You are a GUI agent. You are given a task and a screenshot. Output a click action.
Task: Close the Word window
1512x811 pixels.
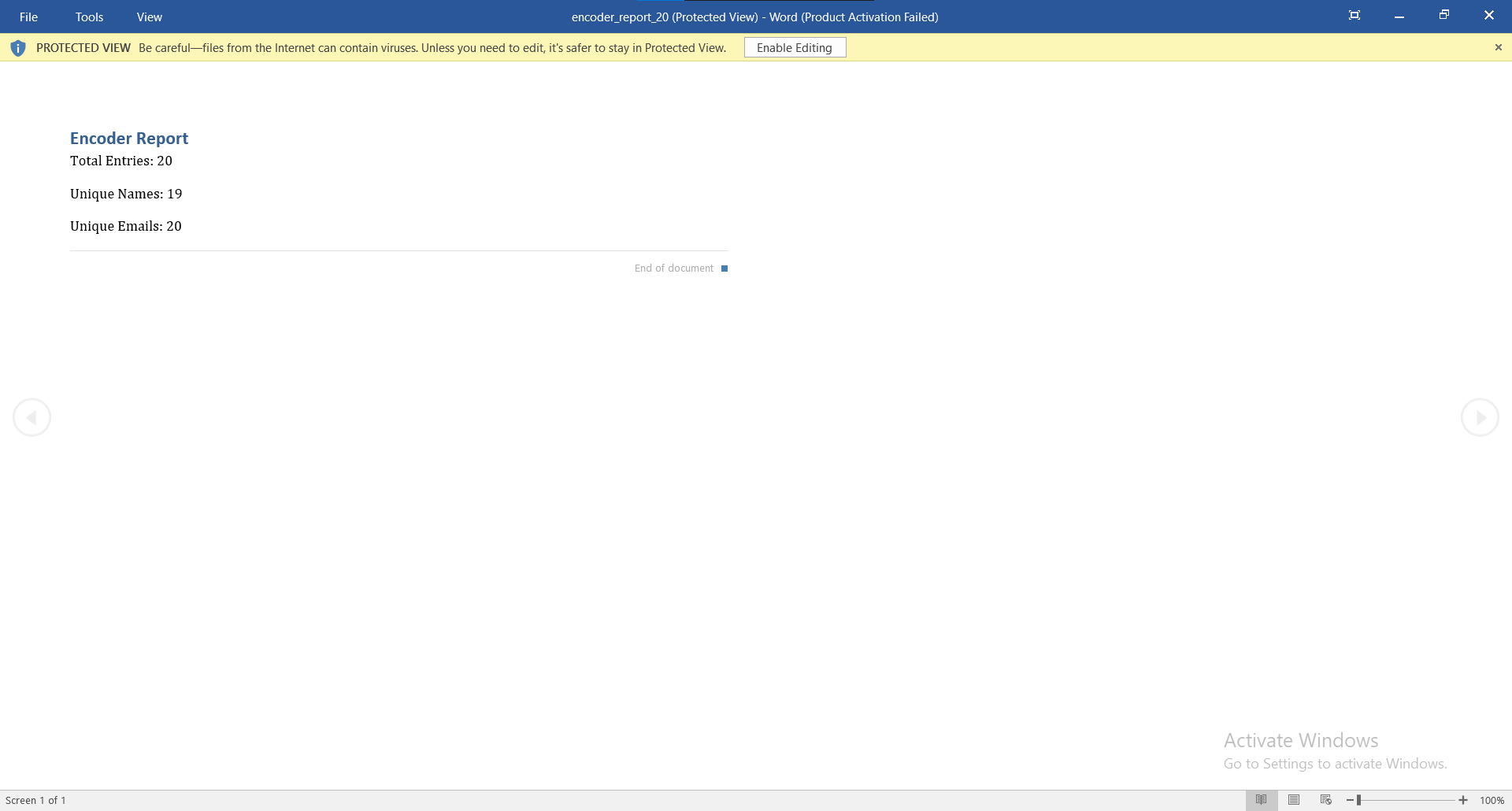pos(1489,15)
